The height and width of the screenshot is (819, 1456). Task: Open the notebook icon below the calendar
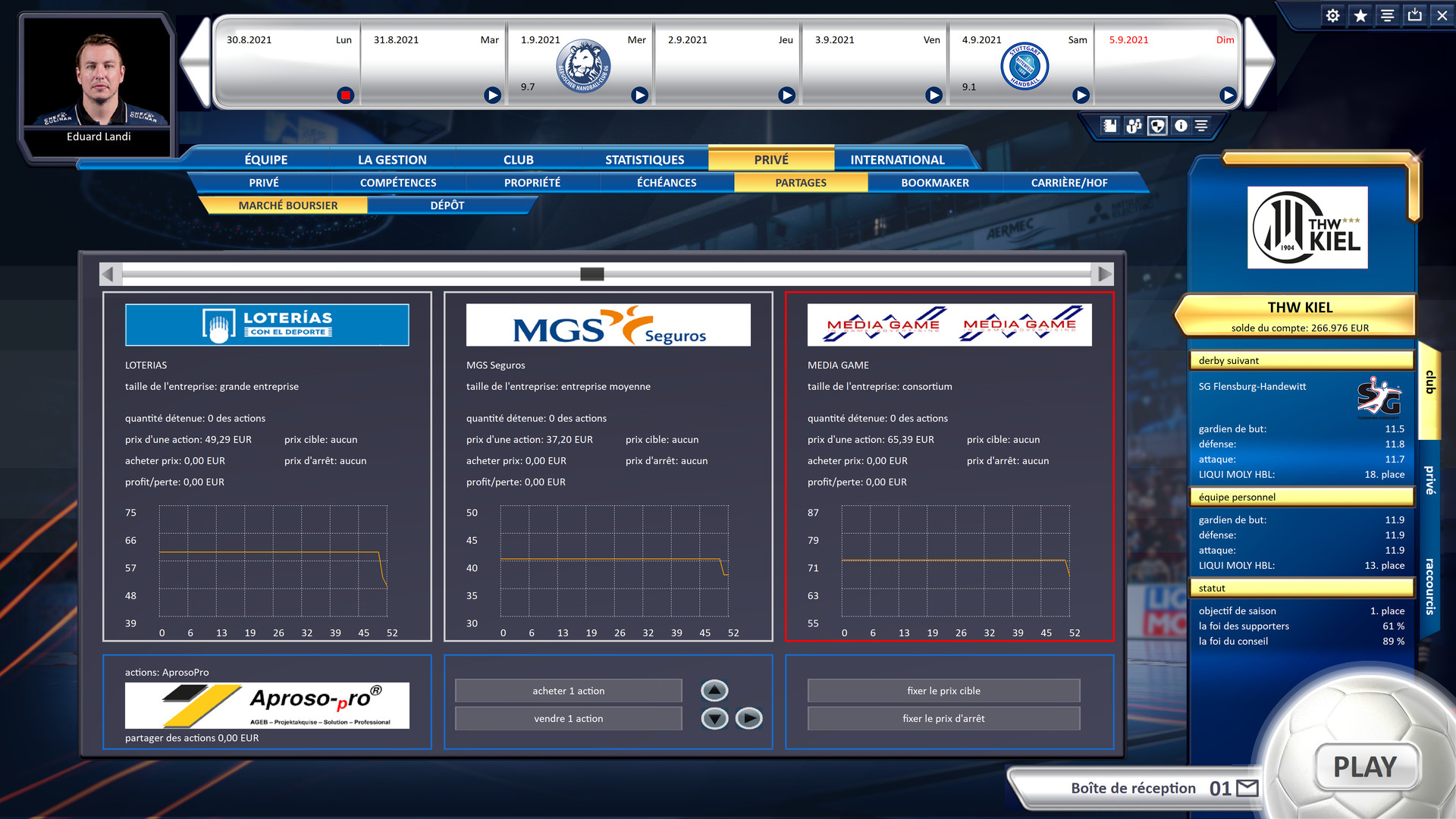point(1110,126)
